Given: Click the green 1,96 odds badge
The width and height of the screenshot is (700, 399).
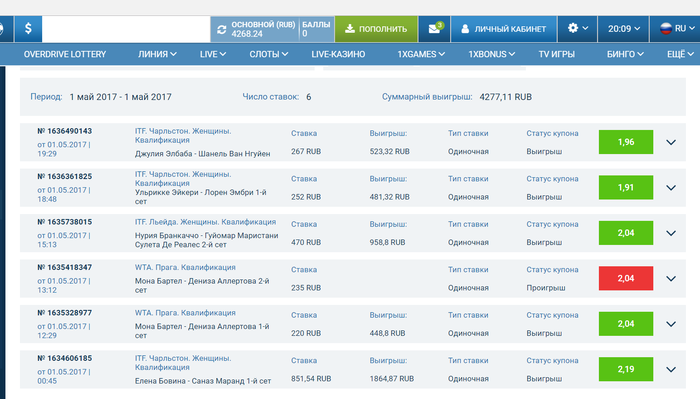Looking at the screenshot, I should click(x=625, y=142).
